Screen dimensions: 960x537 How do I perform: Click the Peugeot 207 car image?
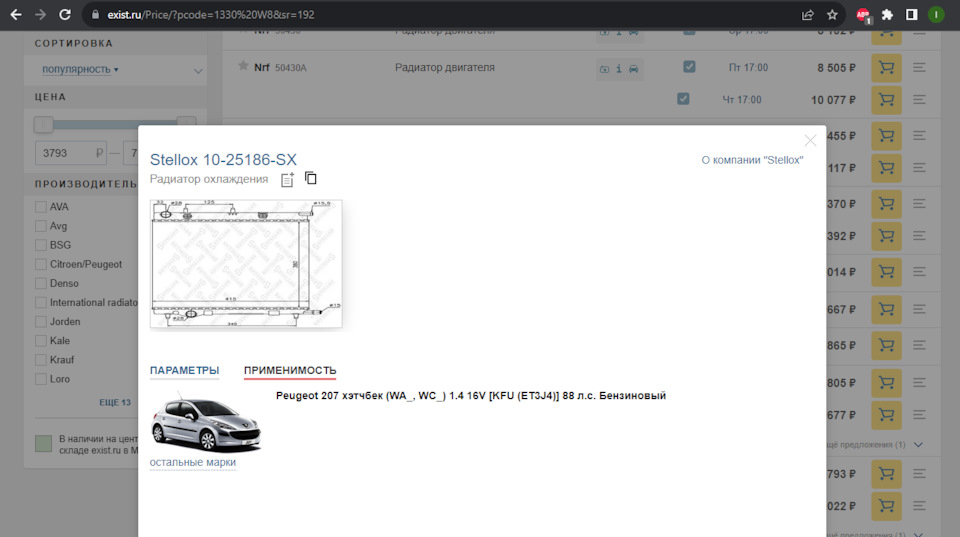pos(206,424)
